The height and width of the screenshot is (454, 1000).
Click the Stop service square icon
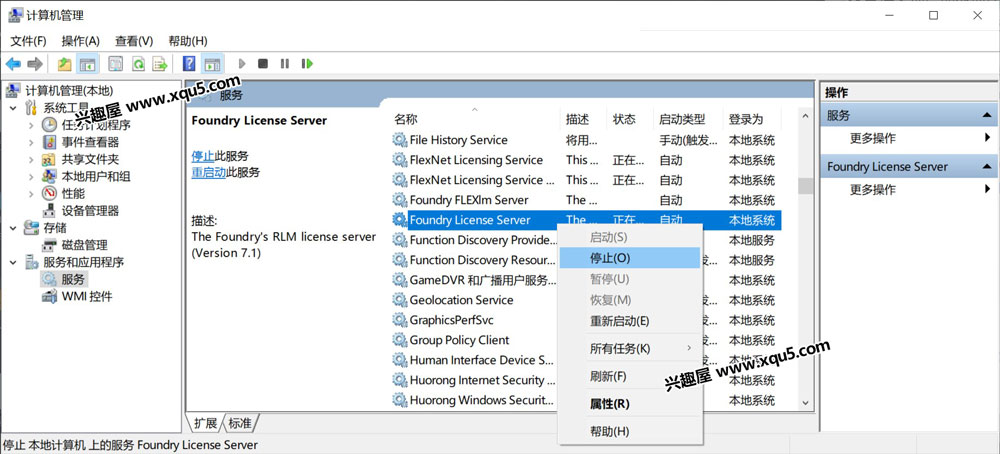click(x=263, y=64)
